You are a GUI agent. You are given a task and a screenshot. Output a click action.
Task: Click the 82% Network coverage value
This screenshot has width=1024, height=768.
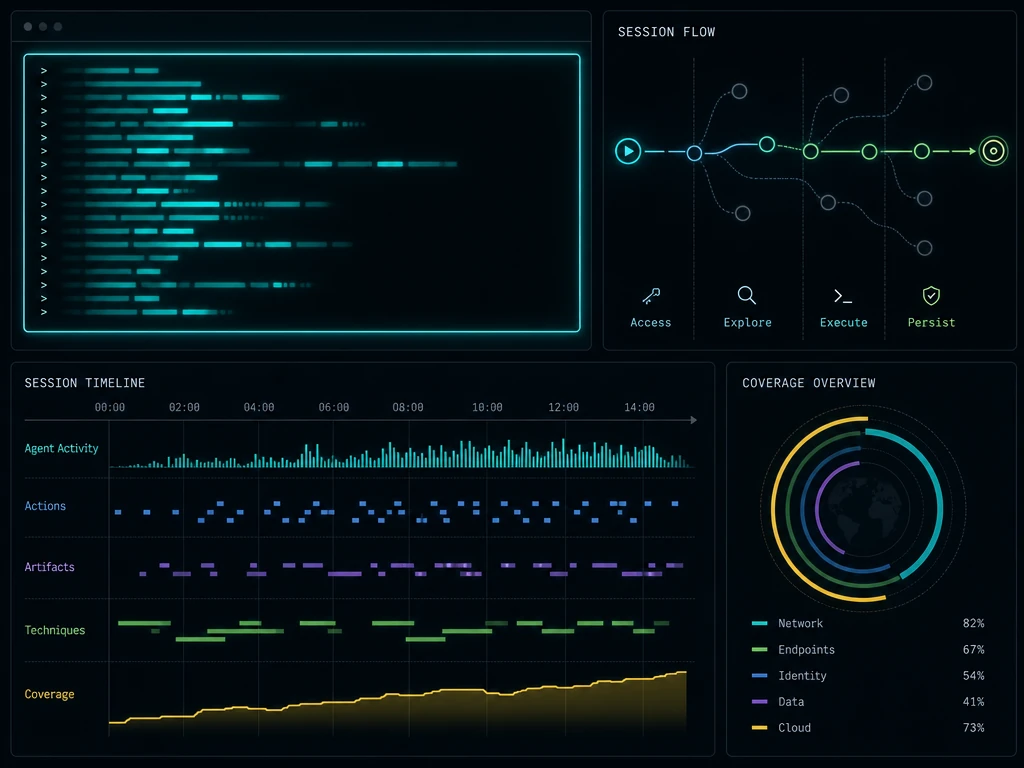pyautogui.click(x=973, y=624)
